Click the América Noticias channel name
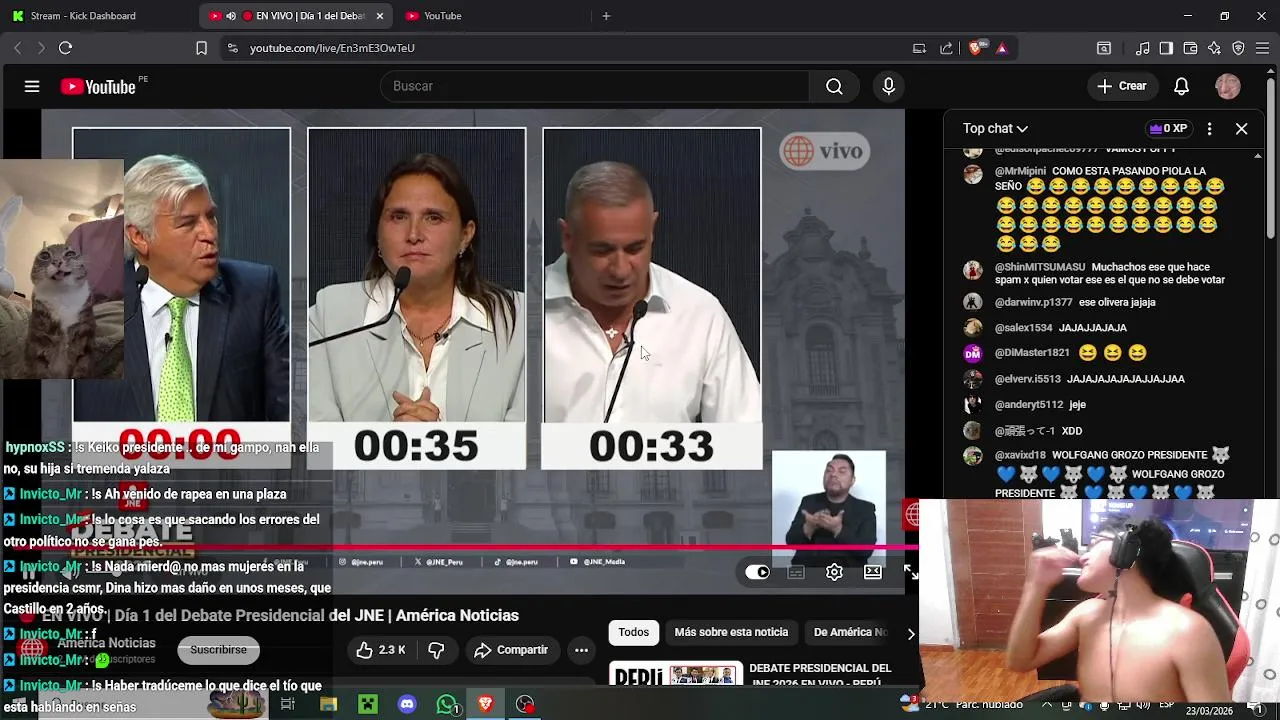The image size is (1280, 720). coord(106,643)
